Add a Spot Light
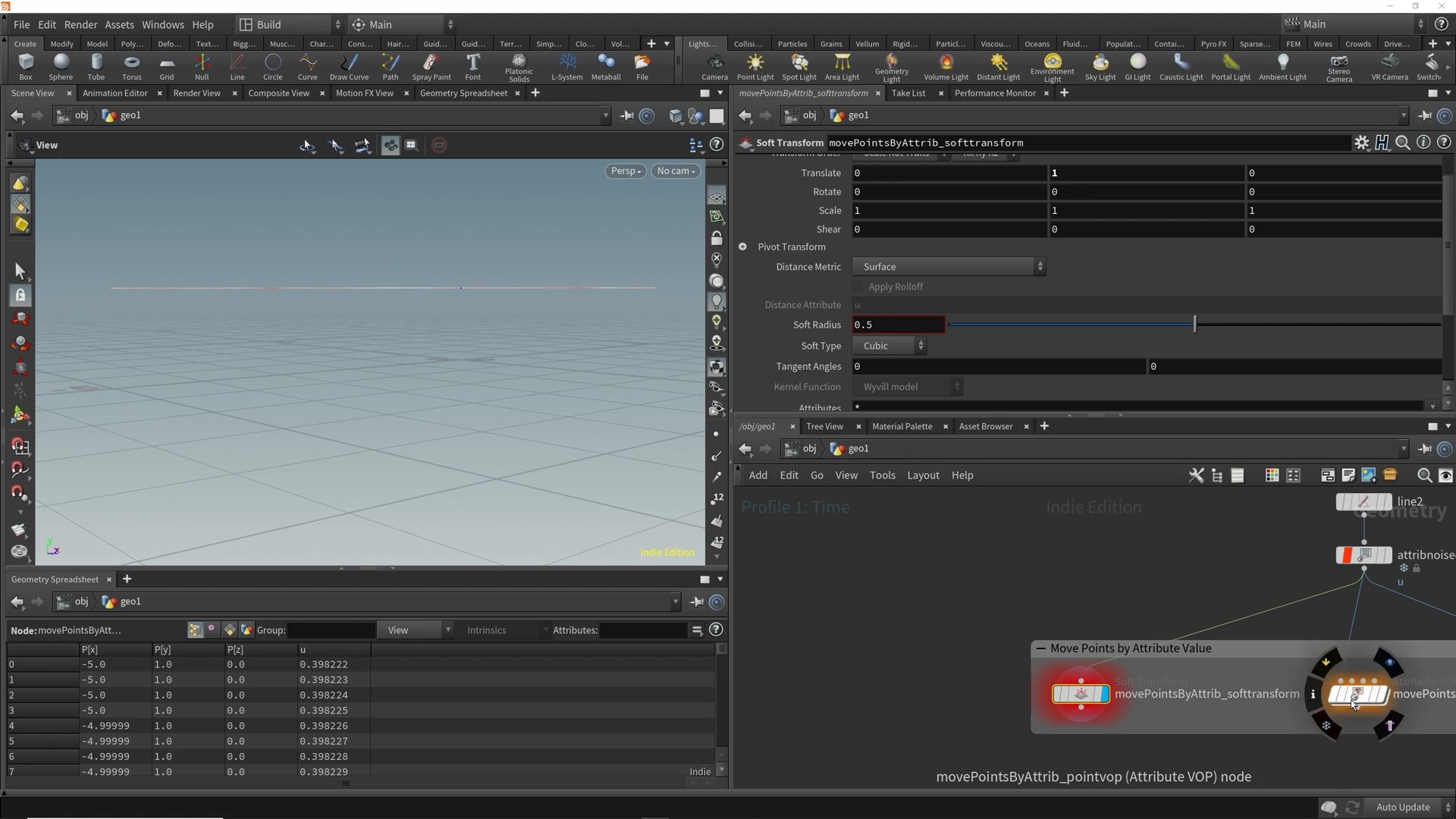 [x=799, y=67]
